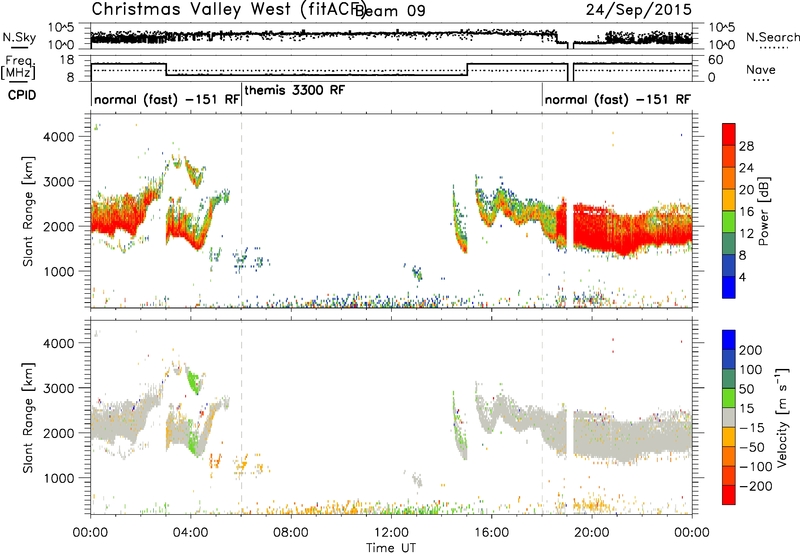Click the first 'normal (fast) -151 RF' label
This screenshot has width=800, height=554.
coord(167,99)
